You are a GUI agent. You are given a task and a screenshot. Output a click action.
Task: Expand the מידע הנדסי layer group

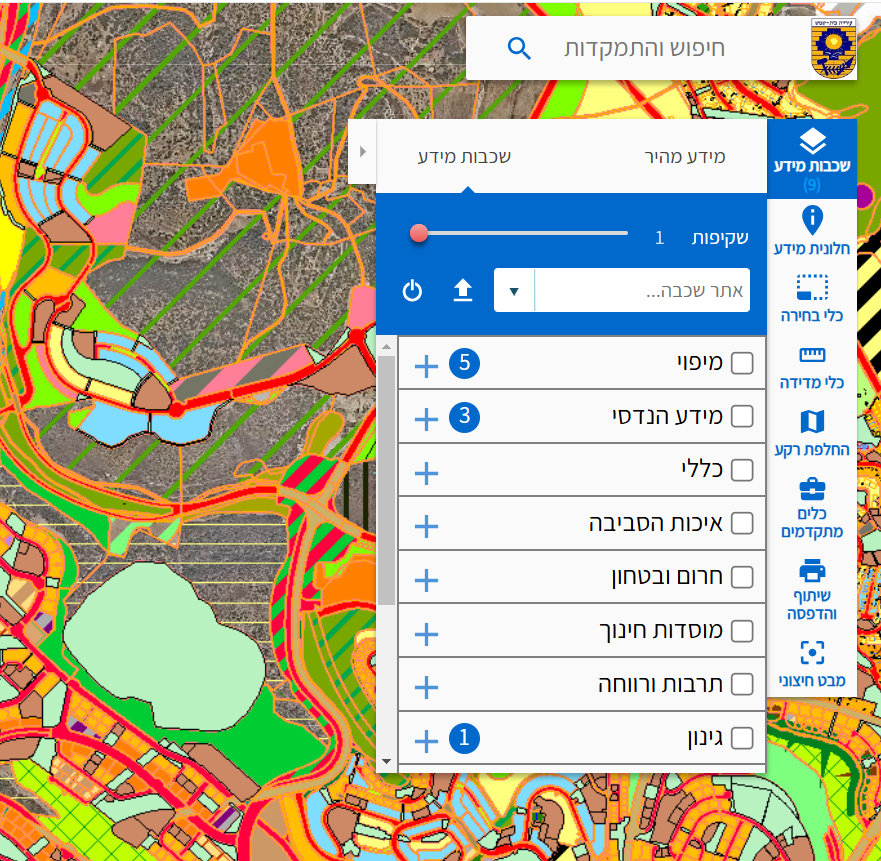tap(426, 420)
